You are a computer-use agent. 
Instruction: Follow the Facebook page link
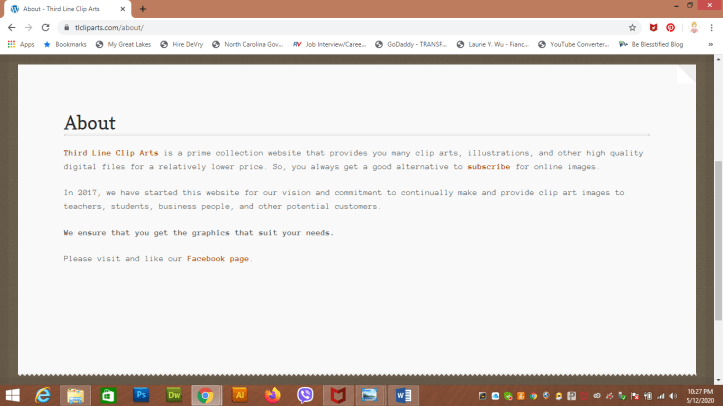coord(218,259)
